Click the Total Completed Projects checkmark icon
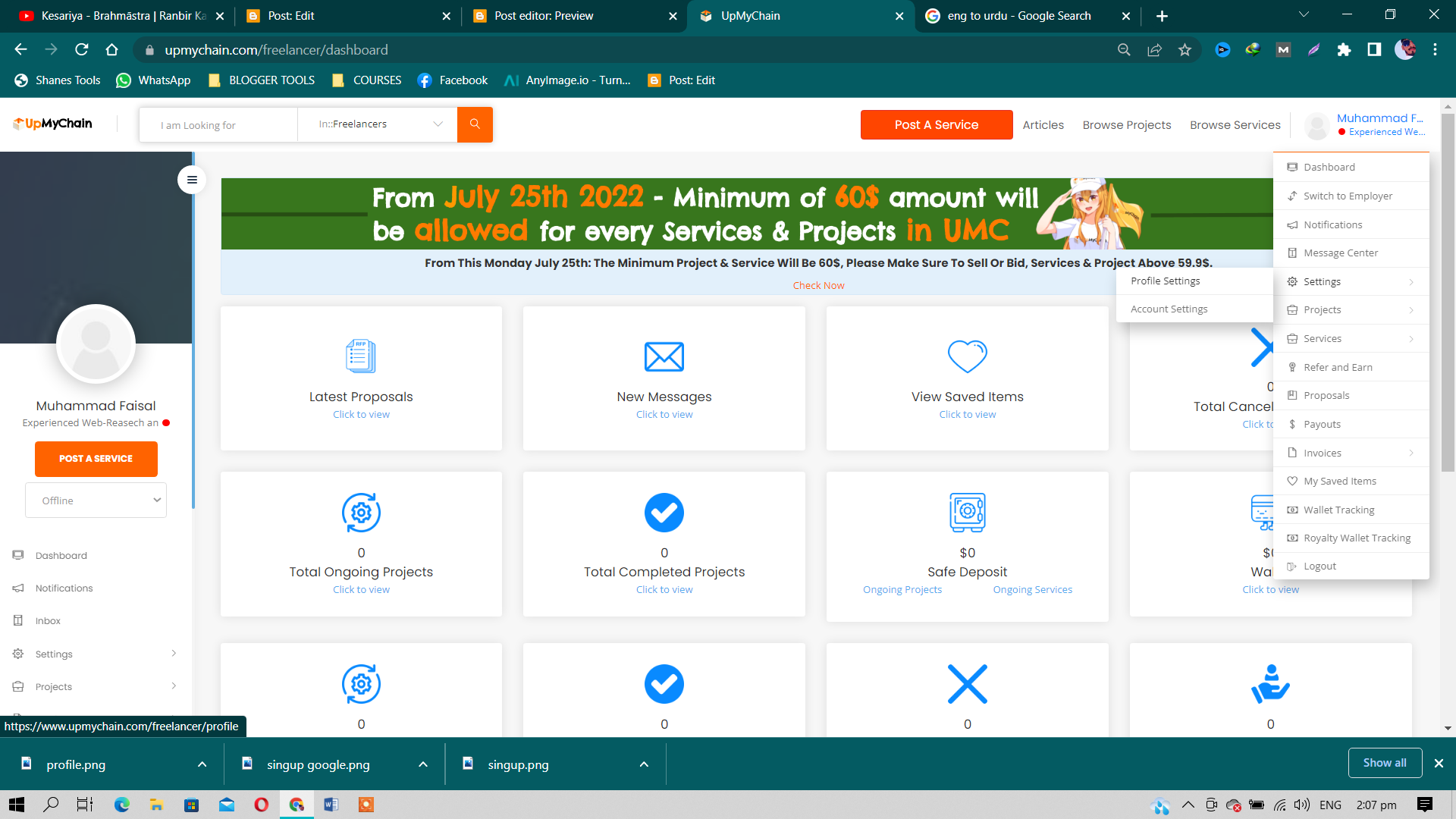 [664, 513]
